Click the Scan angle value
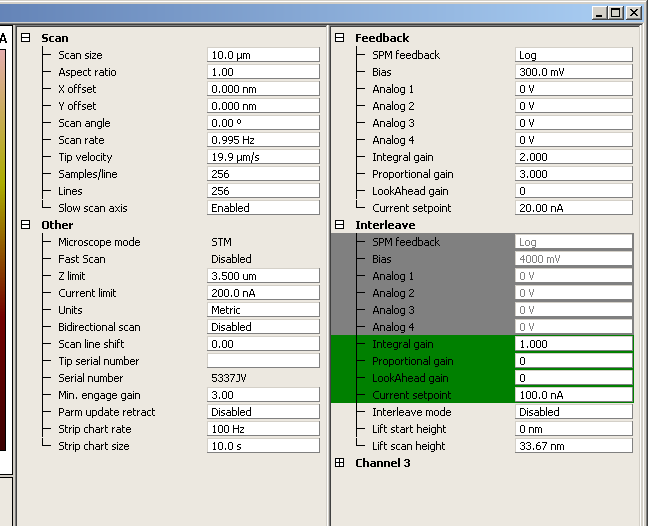Image resolution: width=648 pixels, height=526 pixels. pos(263,123)
